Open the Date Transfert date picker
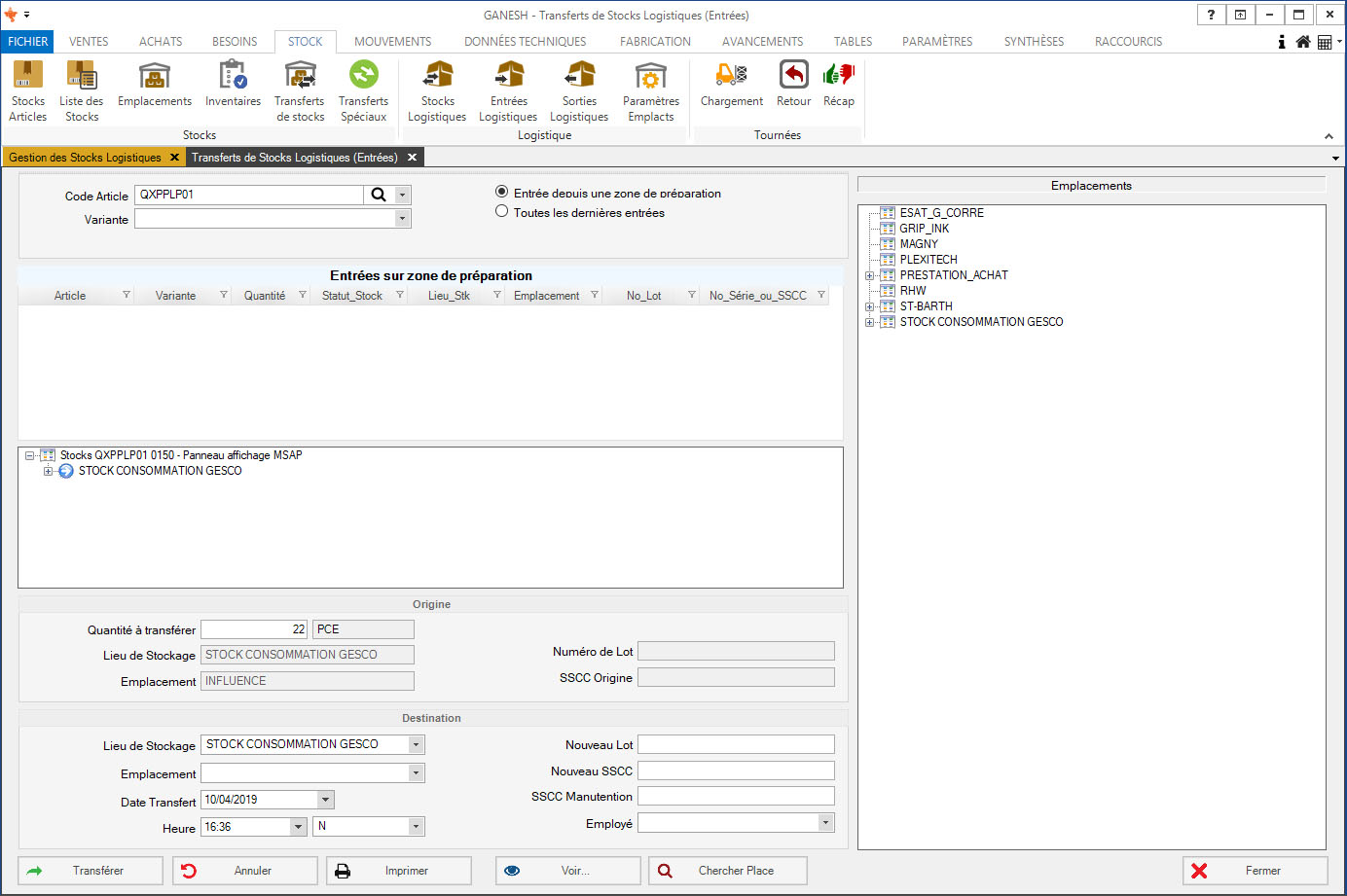The width and height of the screenshot is (1347, 896). click(x=325, y=800)
